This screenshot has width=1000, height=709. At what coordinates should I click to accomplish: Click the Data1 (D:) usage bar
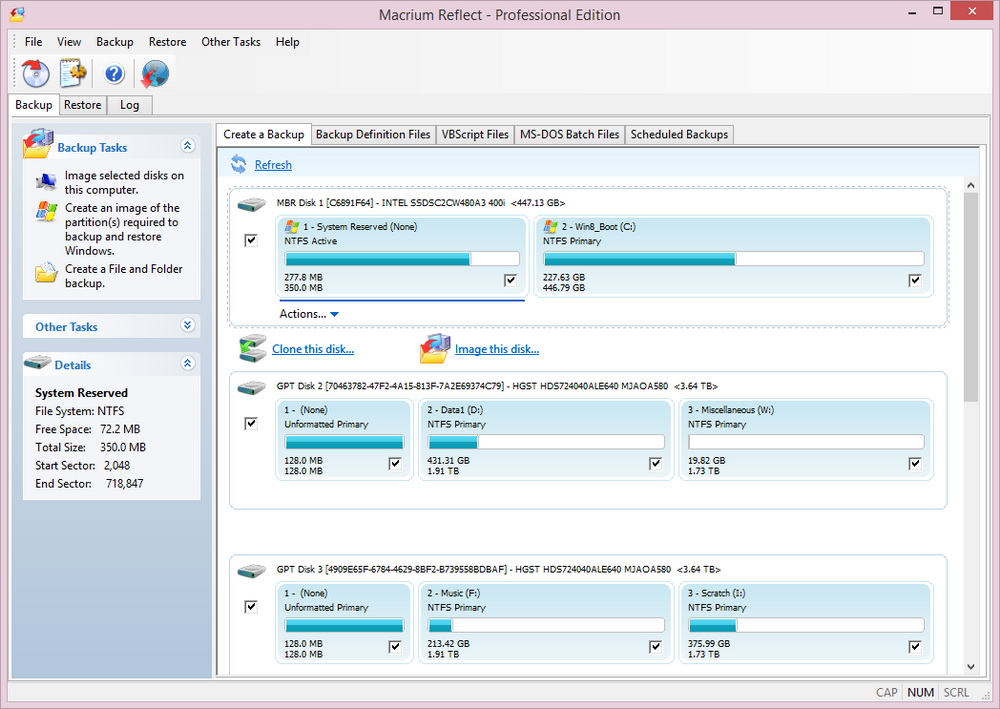coord(546,442)
